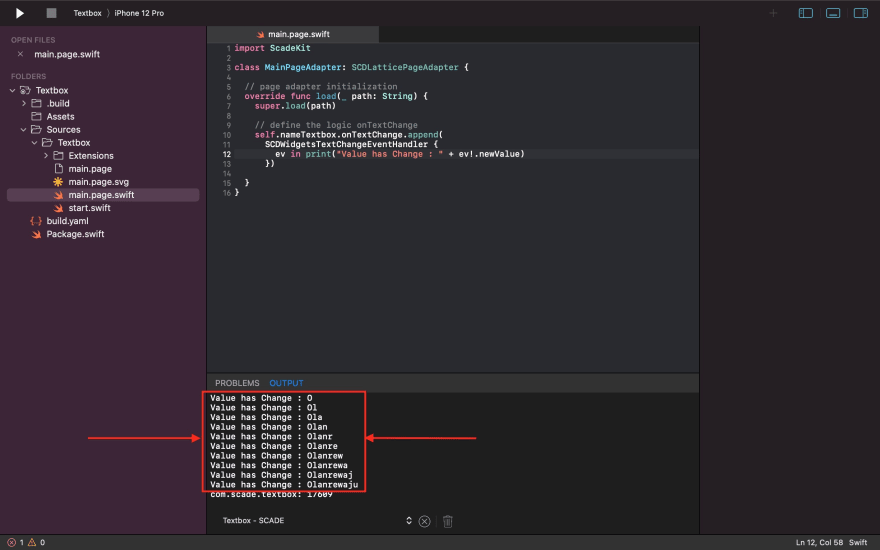Click the OPEN FILES section header
The height and width of the screenshot is (550, 880).
click(33, 40)
